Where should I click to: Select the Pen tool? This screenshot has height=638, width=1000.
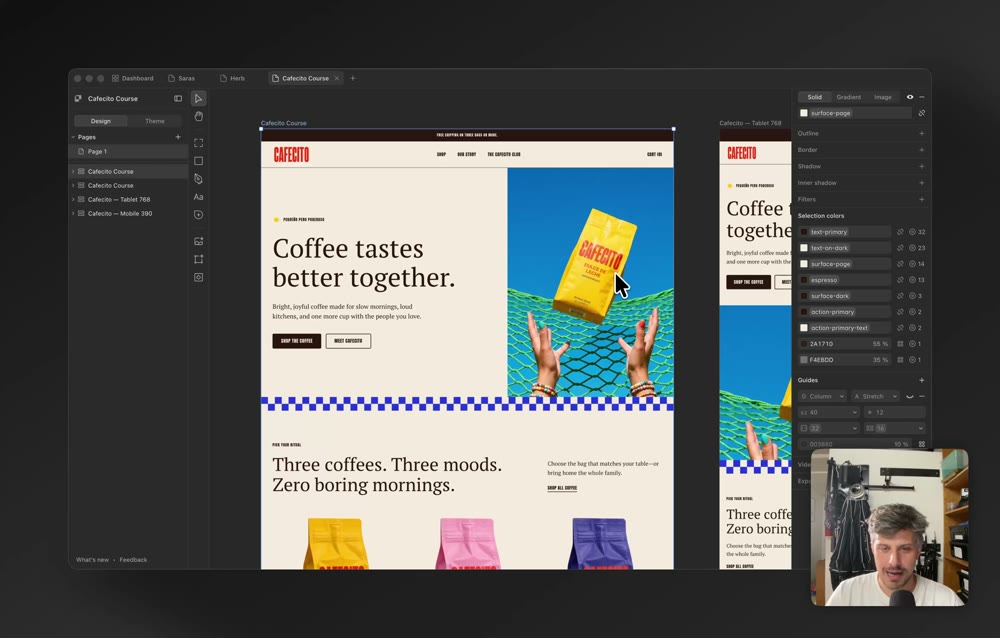(x=198, y=179)
